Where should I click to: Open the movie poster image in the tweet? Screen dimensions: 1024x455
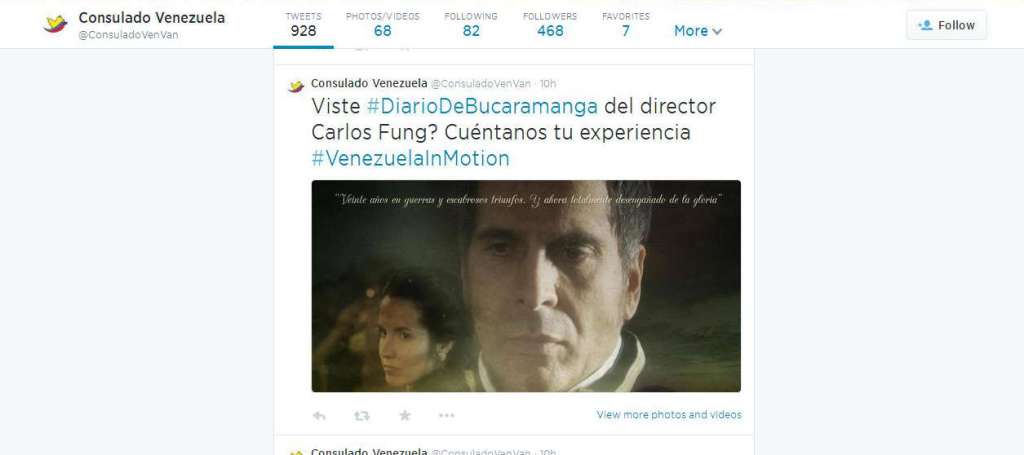point(526,286)
